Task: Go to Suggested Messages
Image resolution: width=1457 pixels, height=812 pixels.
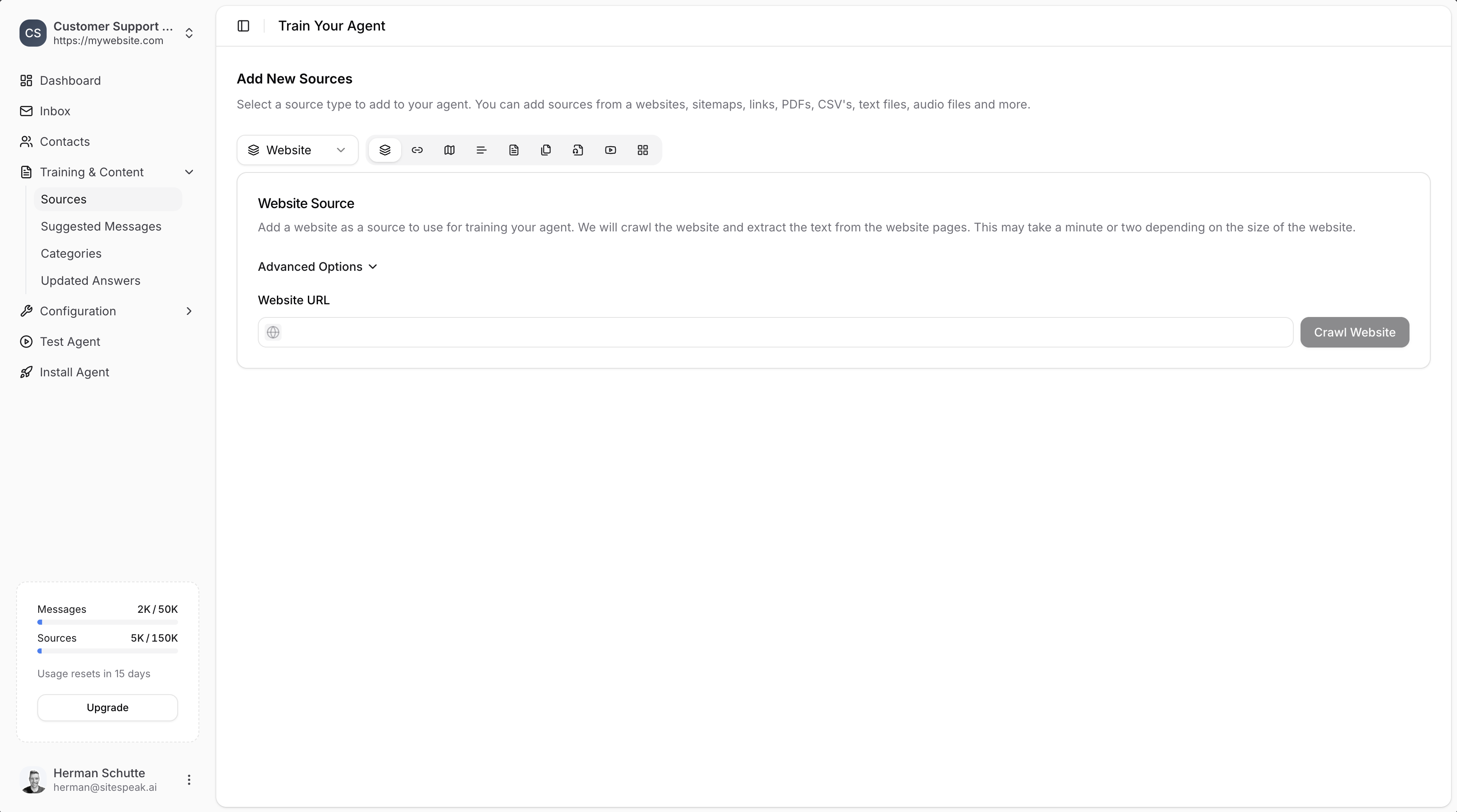Action: pyautogui.click(x=100, y=226)
